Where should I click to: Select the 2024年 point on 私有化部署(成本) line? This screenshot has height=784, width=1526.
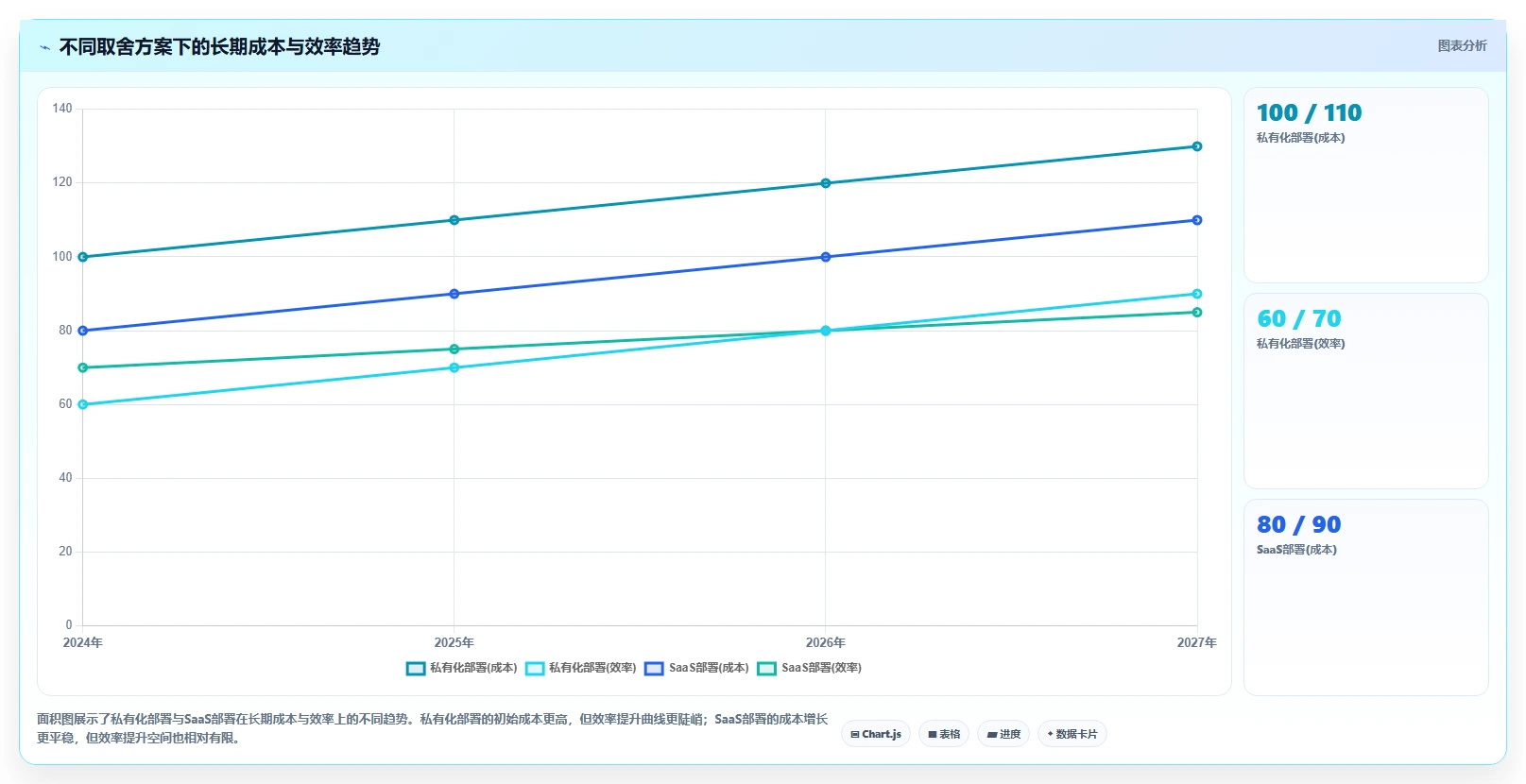pyautogui.click(x=83, y=257)
